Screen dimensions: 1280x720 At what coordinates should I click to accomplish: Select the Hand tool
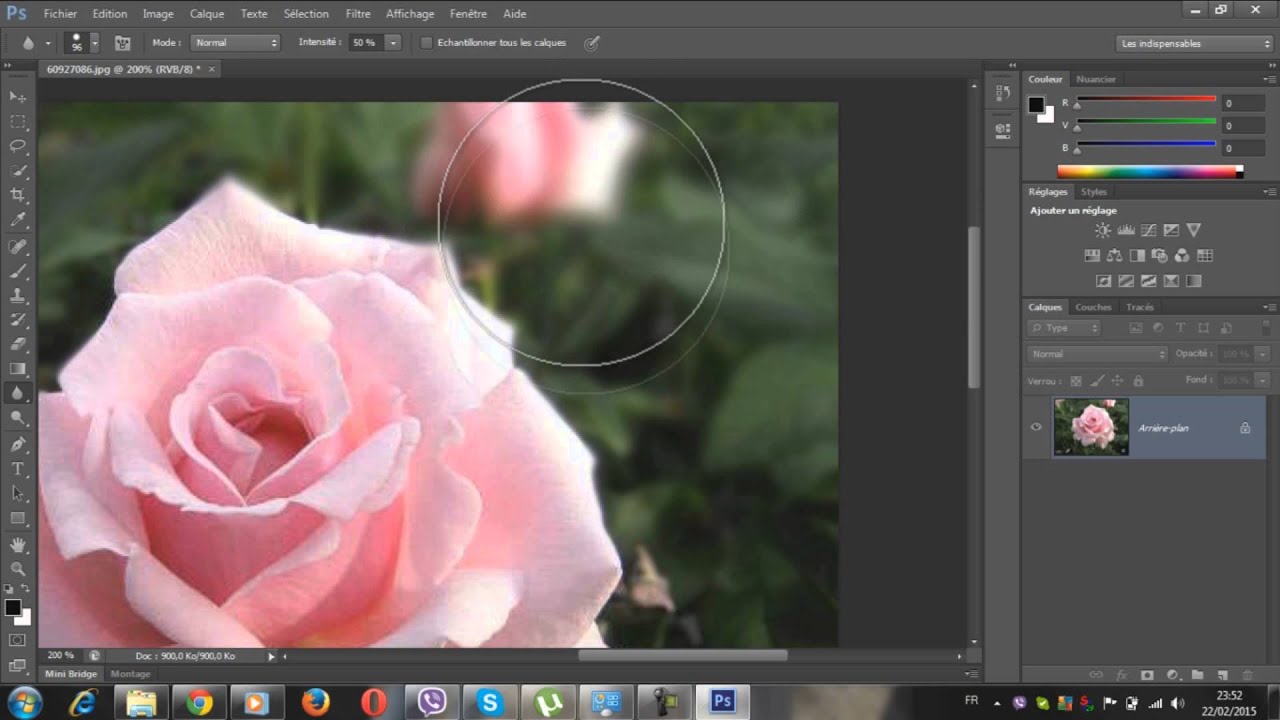coord(18,544)
